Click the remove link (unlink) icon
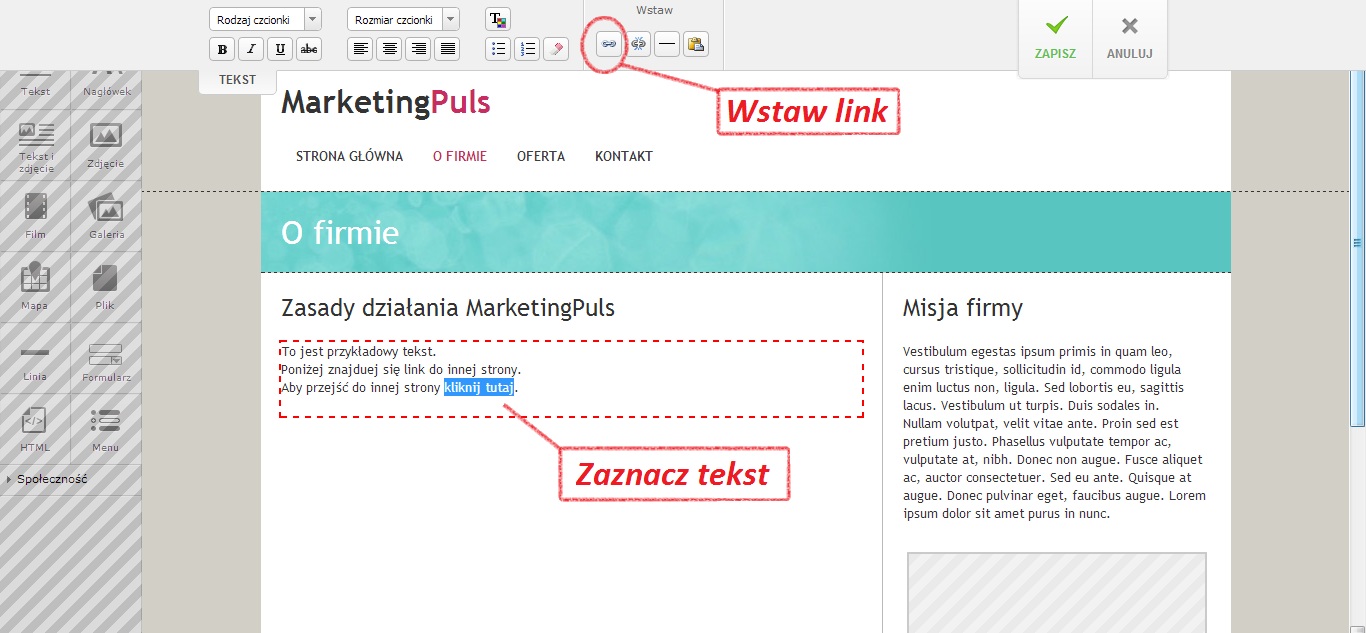The image size is (1366, 633). pos(638,44)
